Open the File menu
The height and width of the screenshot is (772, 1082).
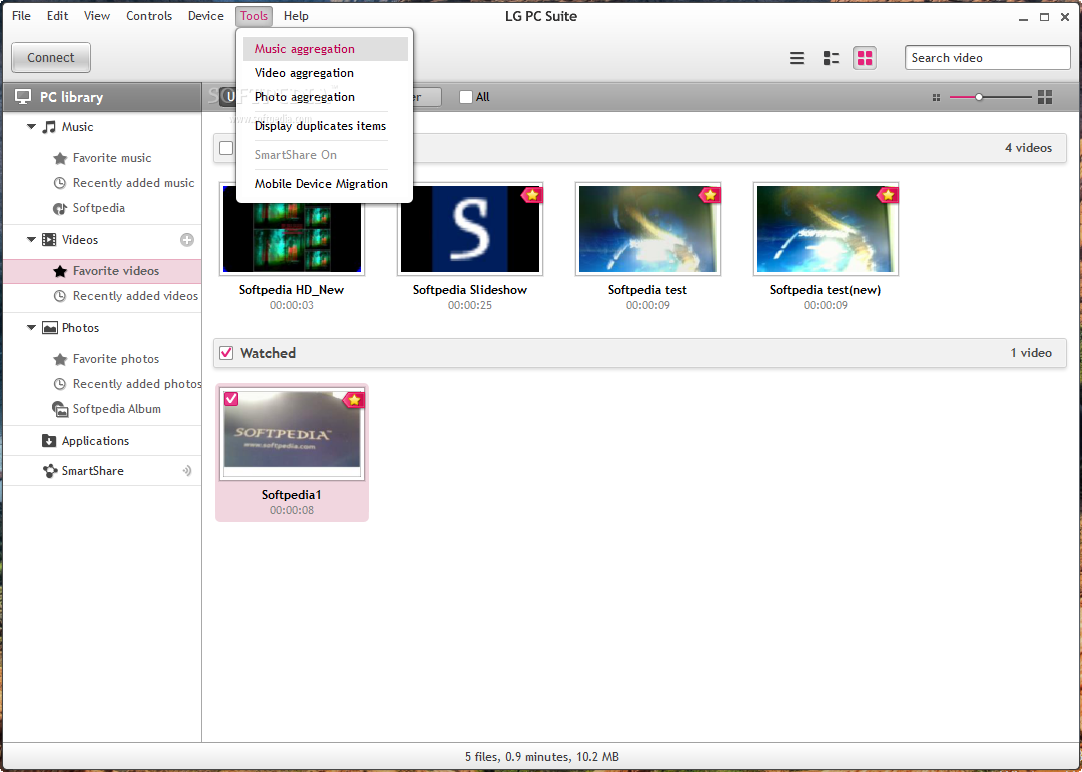21,16
